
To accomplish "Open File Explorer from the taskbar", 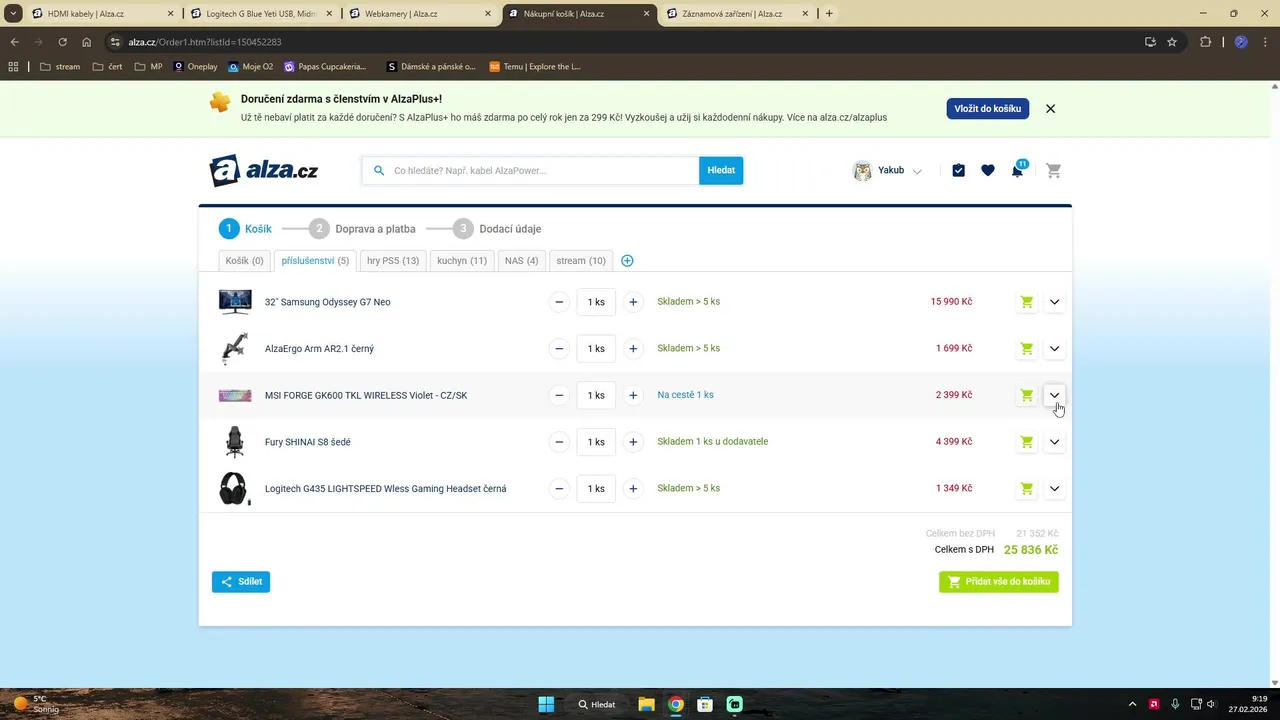I will coord(646,704).
